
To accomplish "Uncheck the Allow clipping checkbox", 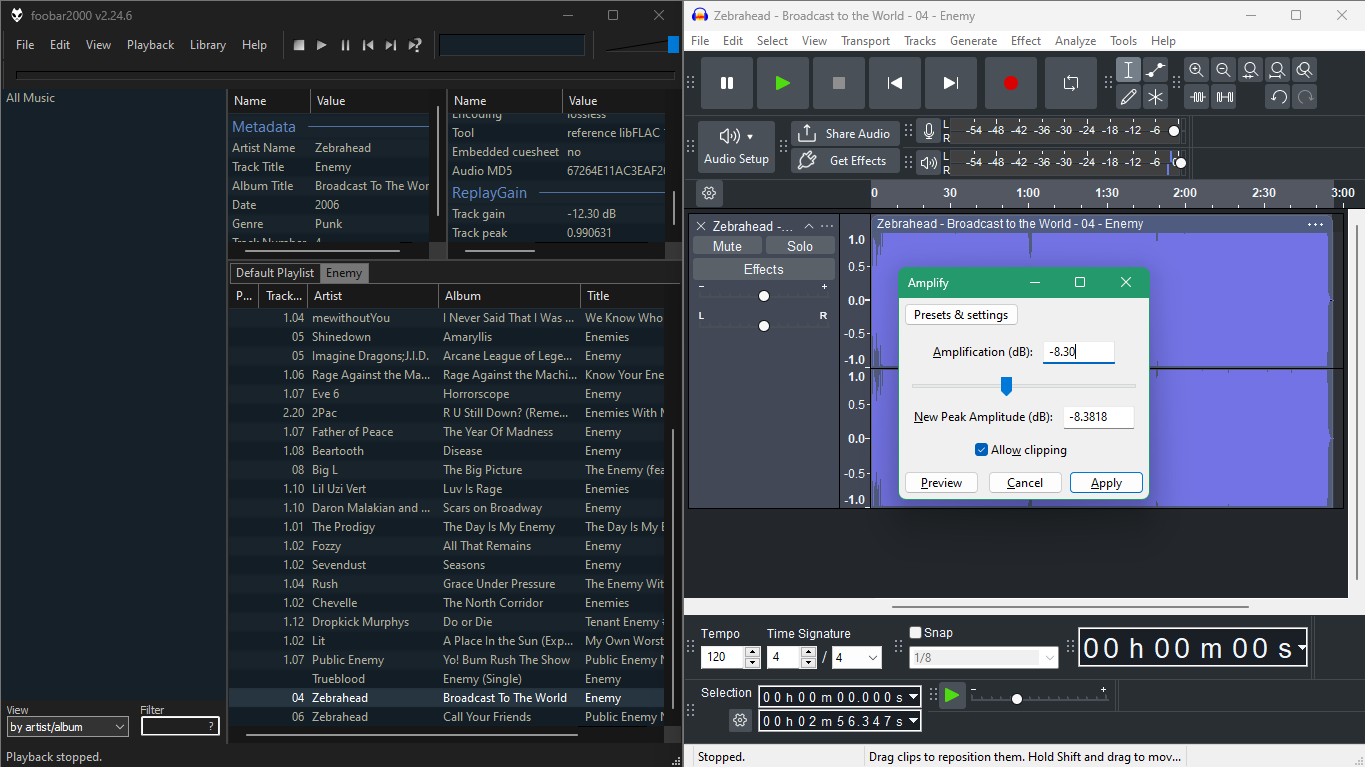I will [x=981, y=450].
